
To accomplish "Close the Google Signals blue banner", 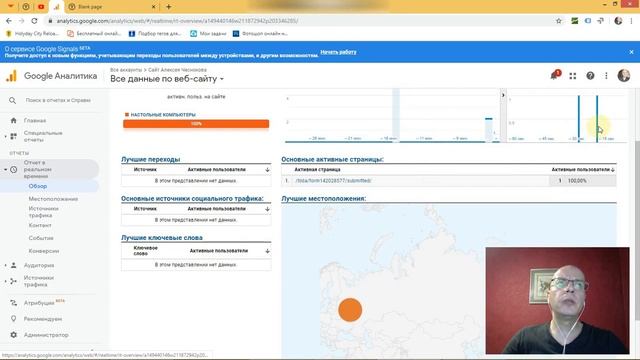I will point(631,52).
